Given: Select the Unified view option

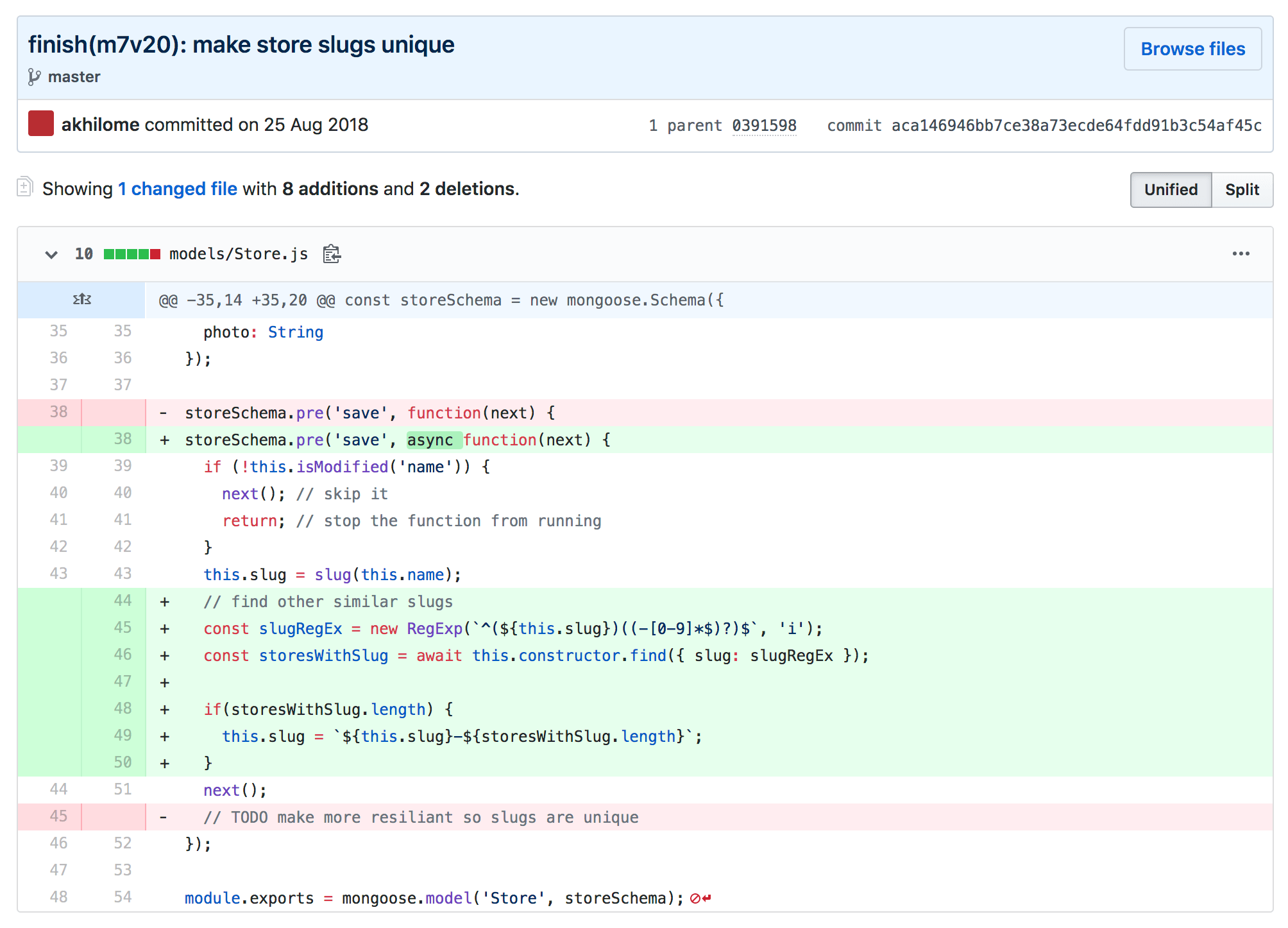Looking at the screenshot, I should 1171,189.
